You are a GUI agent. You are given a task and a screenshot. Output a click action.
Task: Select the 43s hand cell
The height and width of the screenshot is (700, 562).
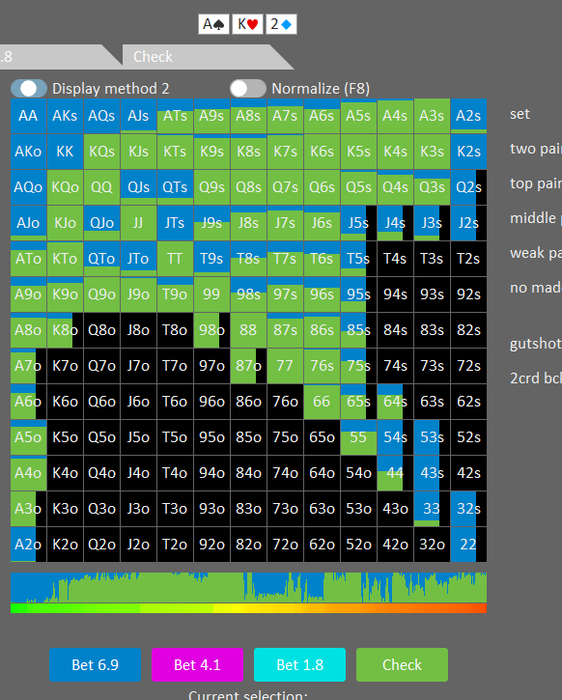(x=432, y=473)
